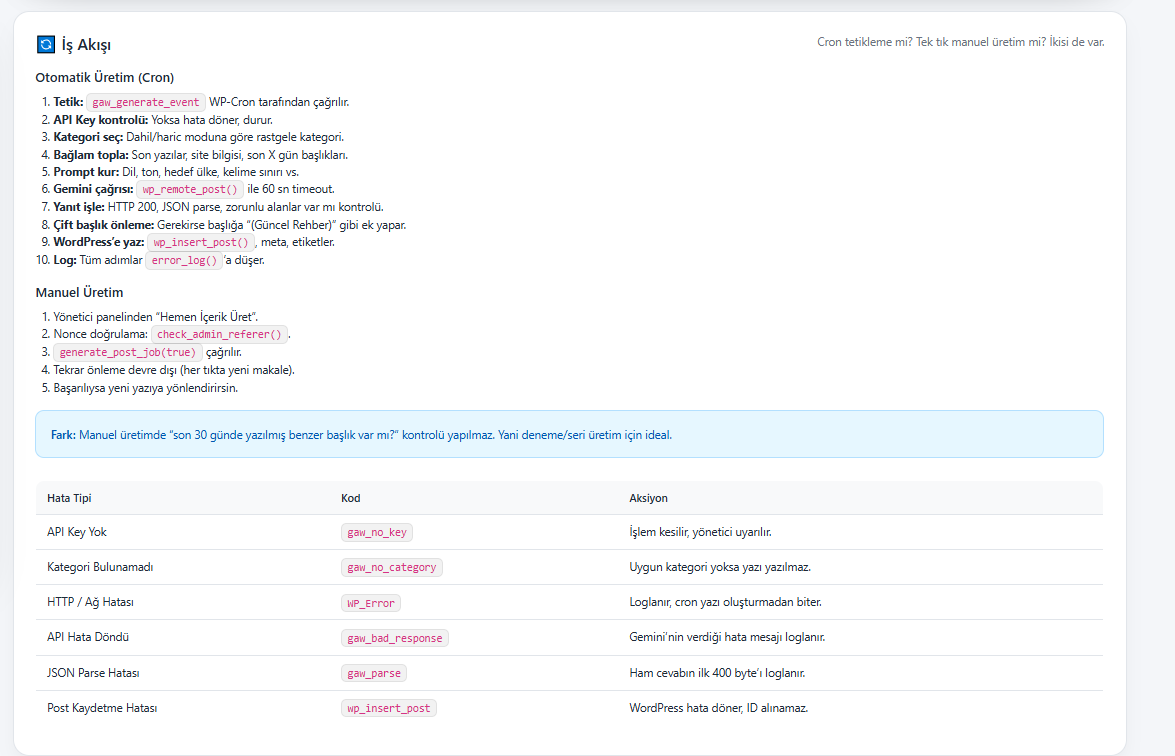Click the gaw_no_category code tag
This screenshot has width=1175, height=756.
pyautogui.click(x=392, y=568)
